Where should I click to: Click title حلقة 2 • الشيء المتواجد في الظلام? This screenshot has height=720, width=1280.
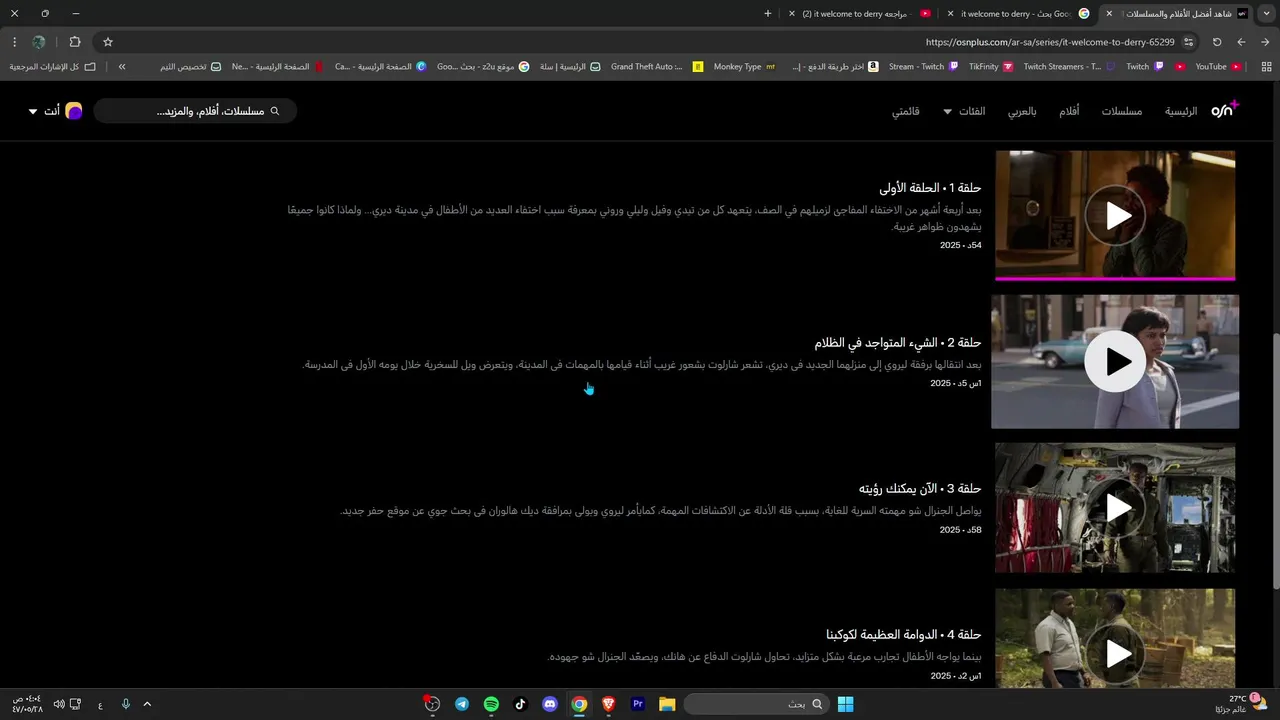tap(898, 343)
